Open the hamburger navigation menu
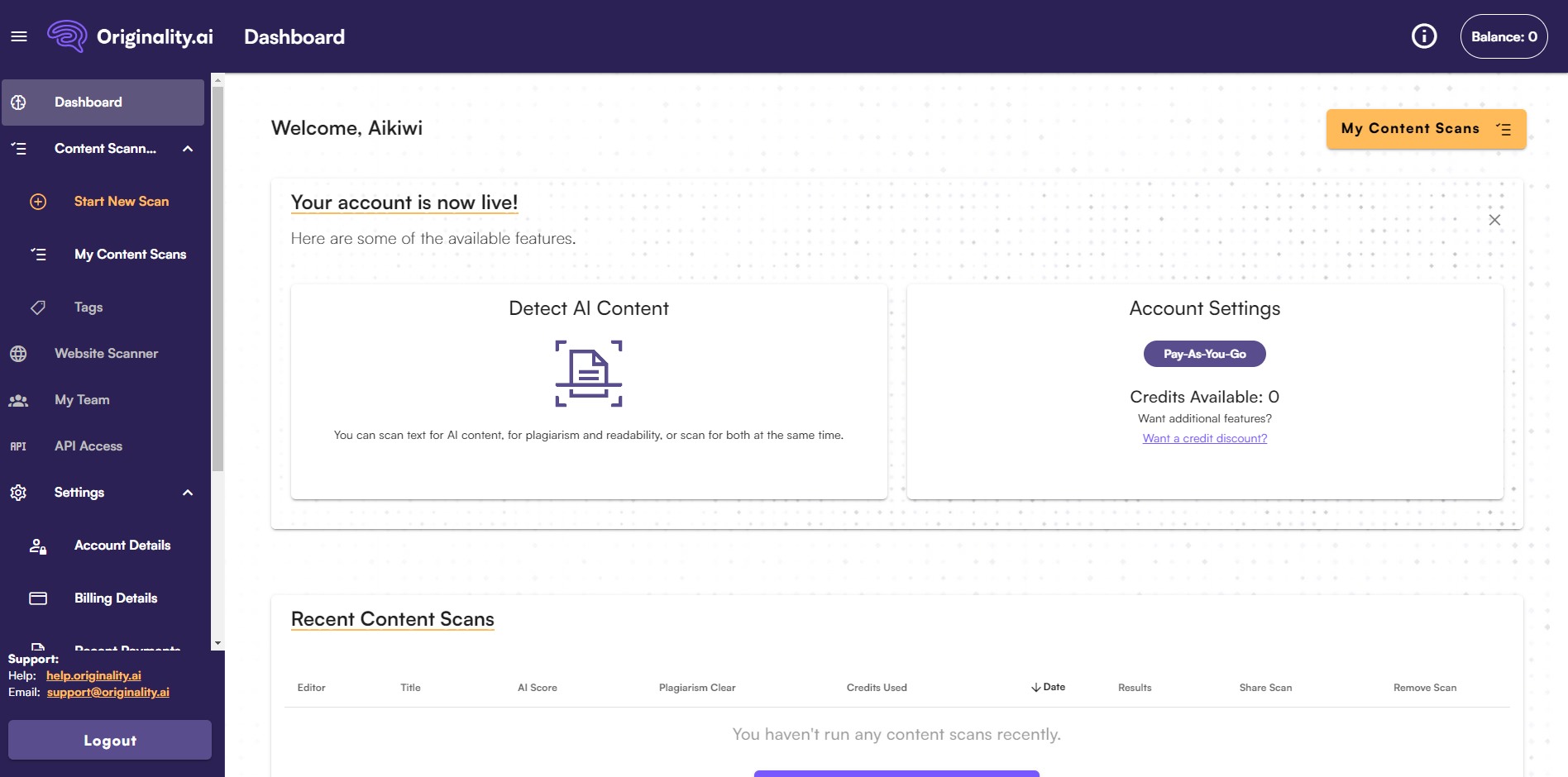The image size is (1568, 777). (19, 36)
